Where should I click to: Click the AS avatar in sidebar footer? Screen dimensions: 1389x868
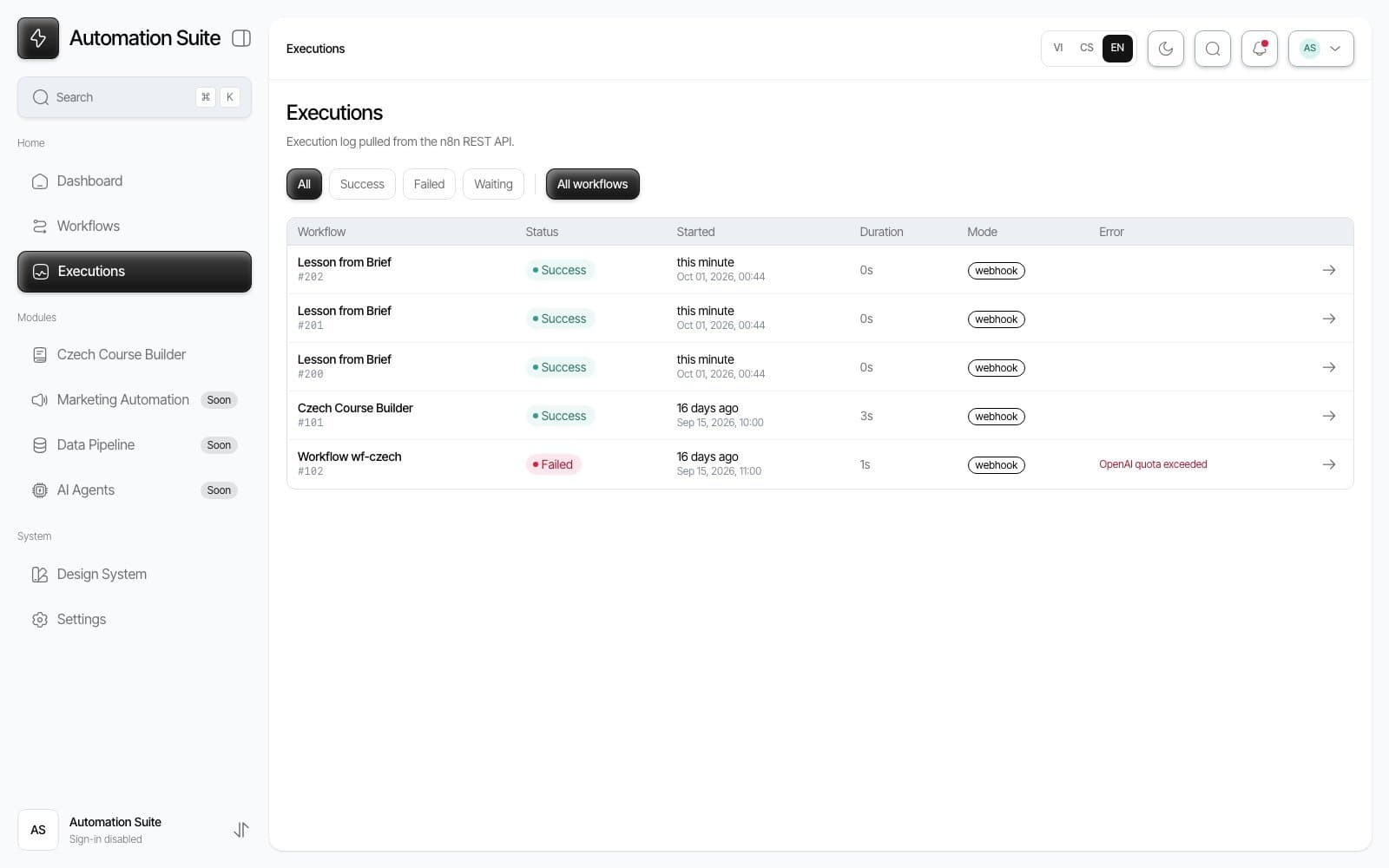tap(38, 830)
